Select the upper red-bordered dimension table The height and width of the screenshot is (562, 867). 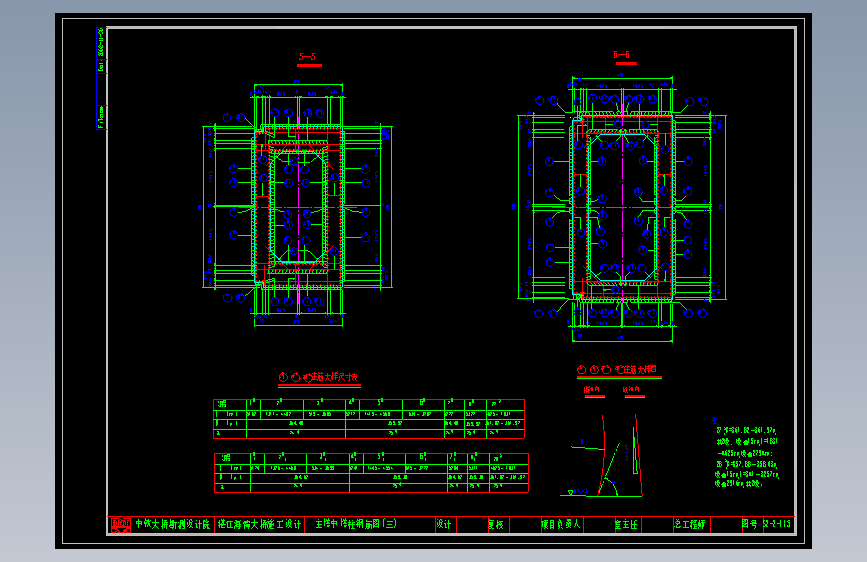click(369, 419)
